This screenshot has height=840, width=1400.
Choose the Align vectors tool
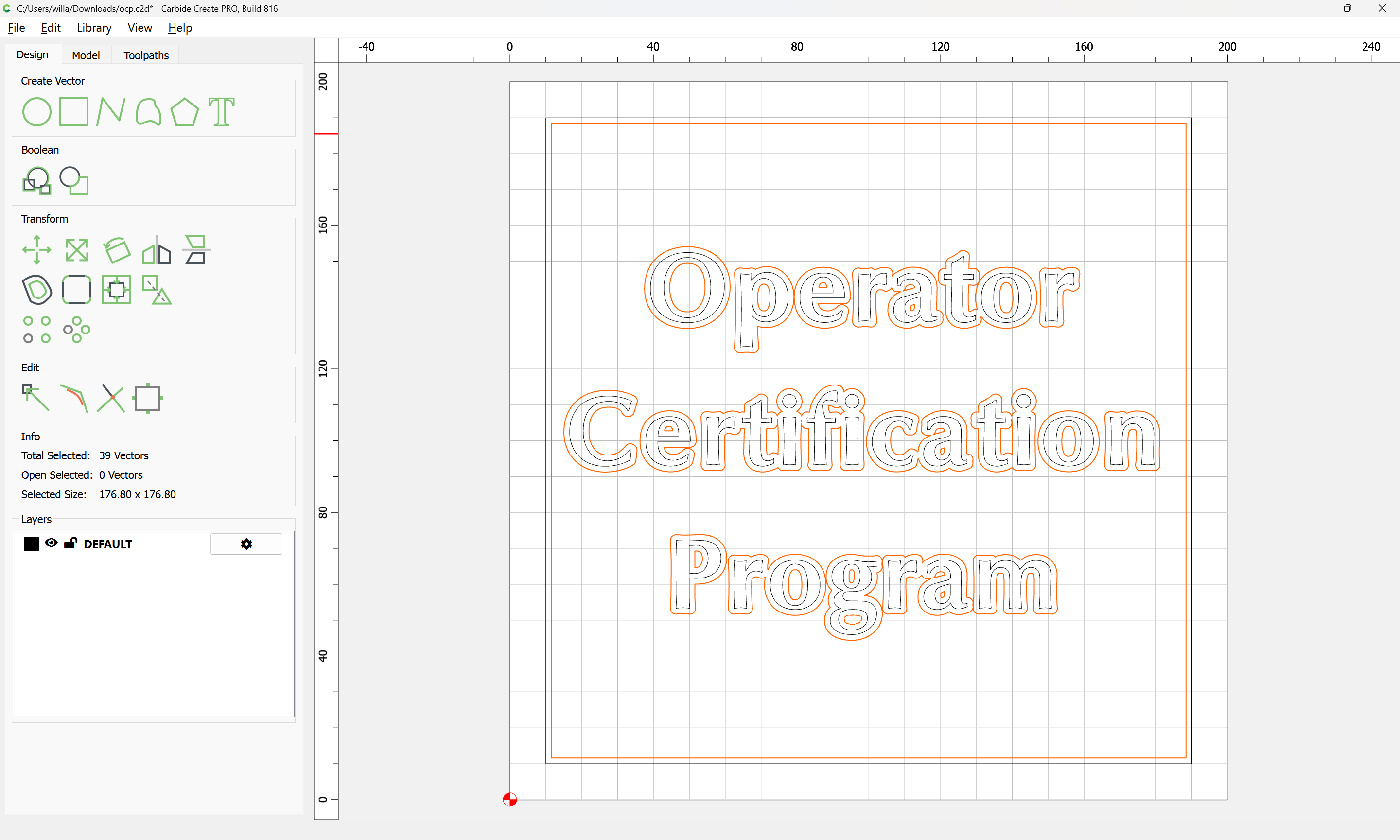tap(196, 250)
